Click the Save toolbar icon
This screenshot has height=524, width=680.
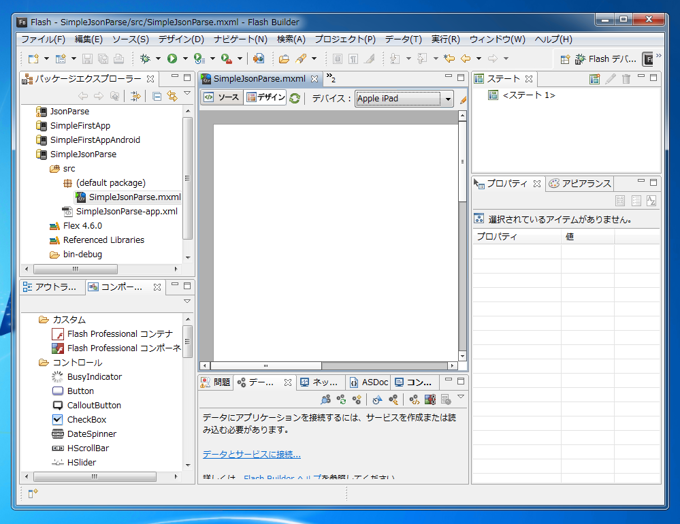click(x=87, y=59)
